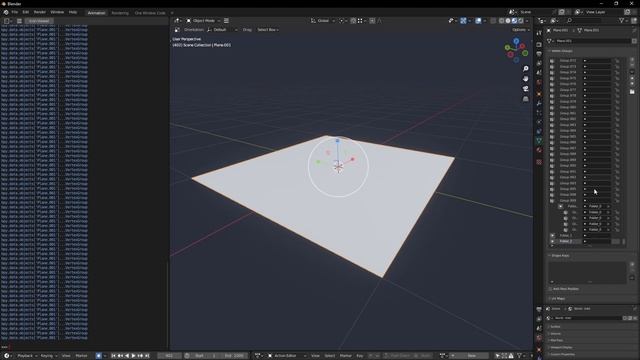Jump to the timeline end frame
The height and width of the screenshot is (360, 640).
(x=147, y=356)
